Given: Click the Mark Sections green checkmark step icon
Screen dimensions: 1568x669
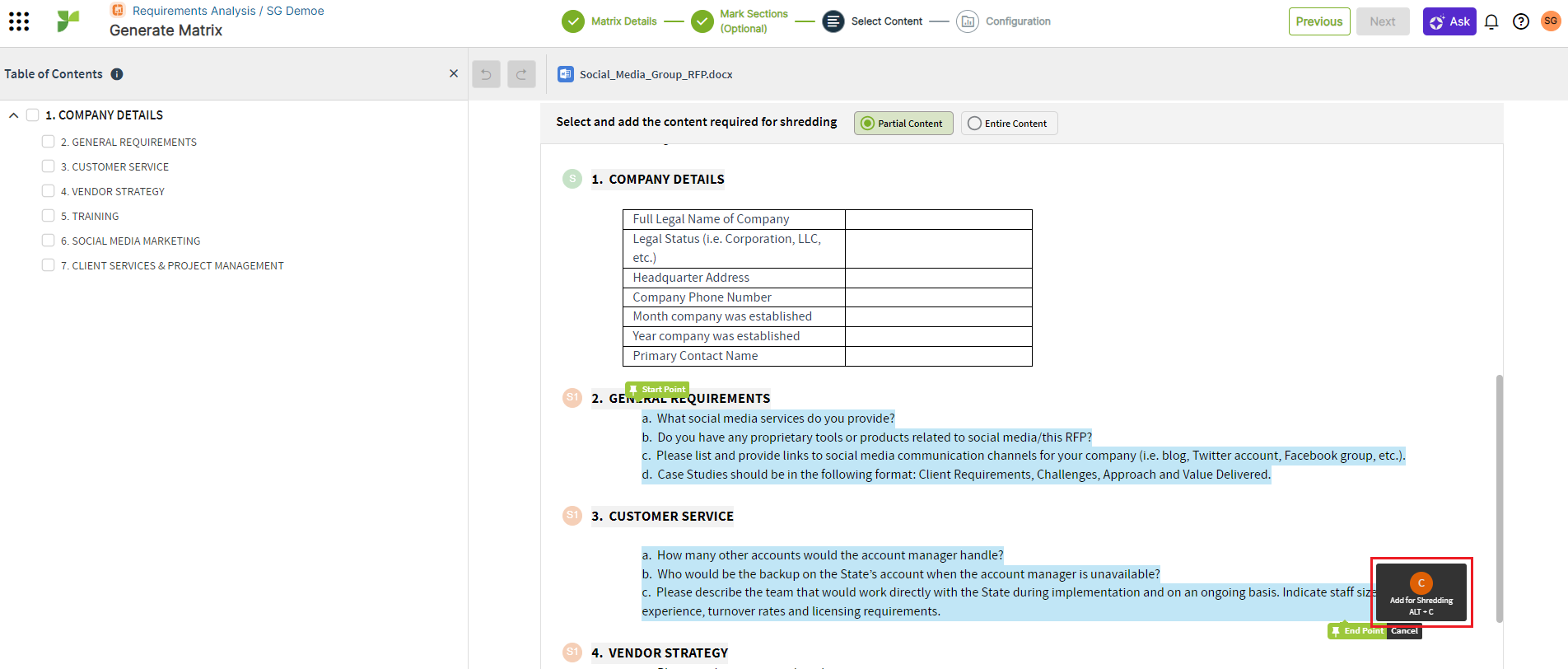Looking at the screenshot, I should (702, 21).
